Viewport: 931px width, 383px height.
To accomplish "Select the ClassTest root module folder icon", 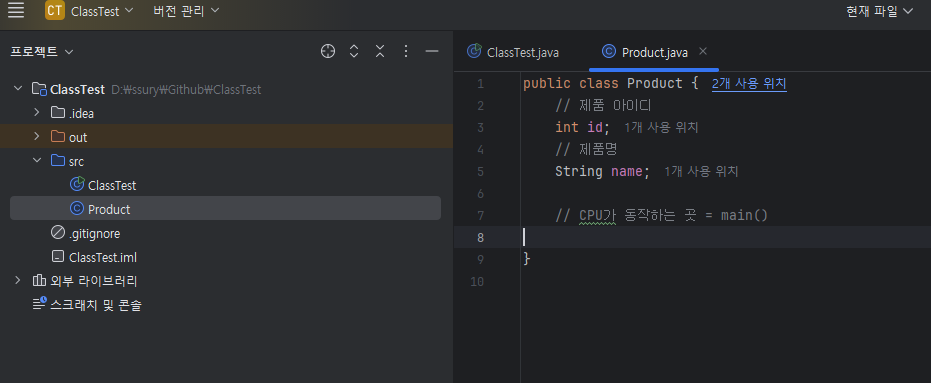I will (x=39, y=89).
